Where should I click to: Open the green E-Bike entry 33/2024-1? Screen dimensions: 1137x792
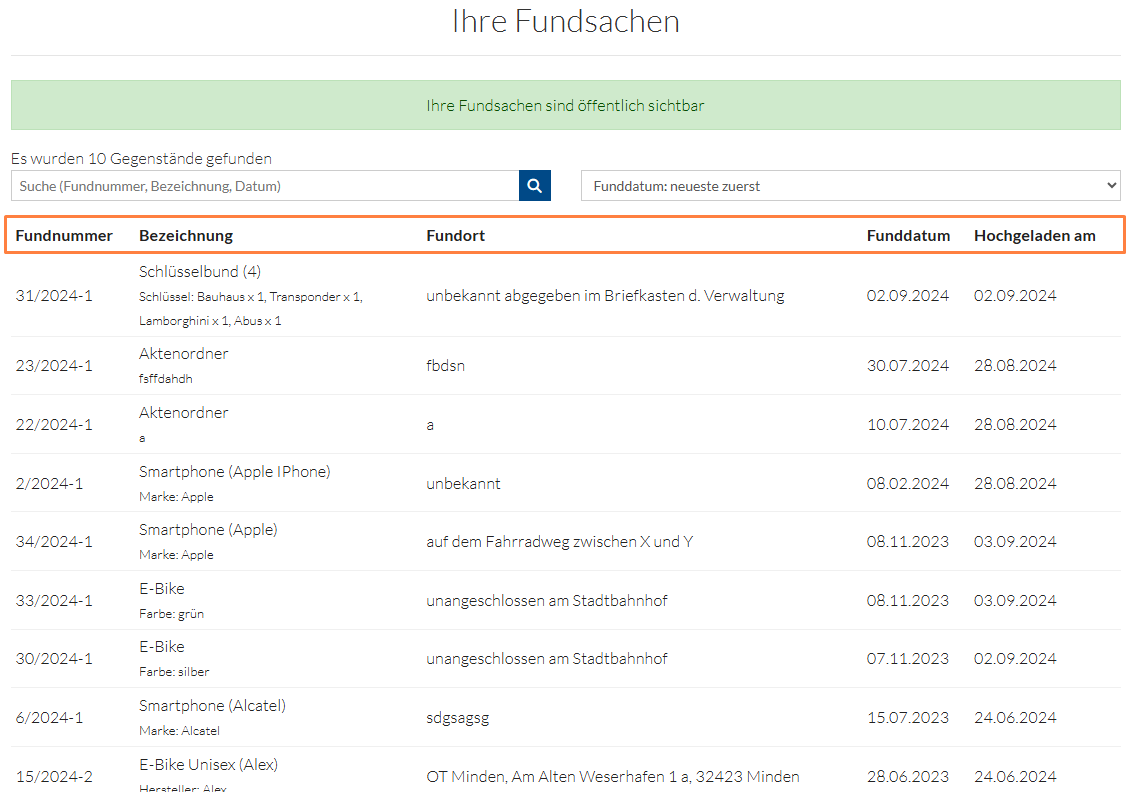(162, 589)
